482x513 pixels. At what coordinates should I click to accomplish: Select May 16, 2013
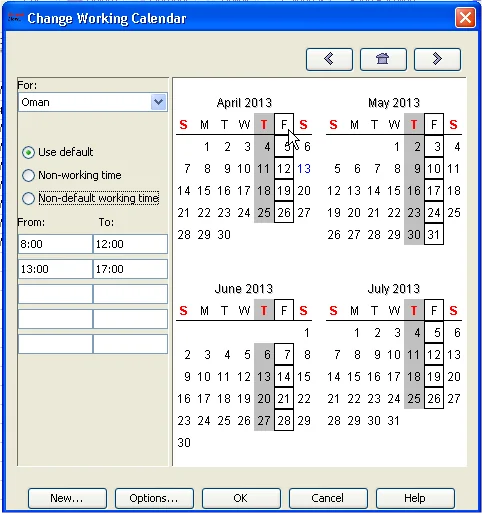pos(414,191)
